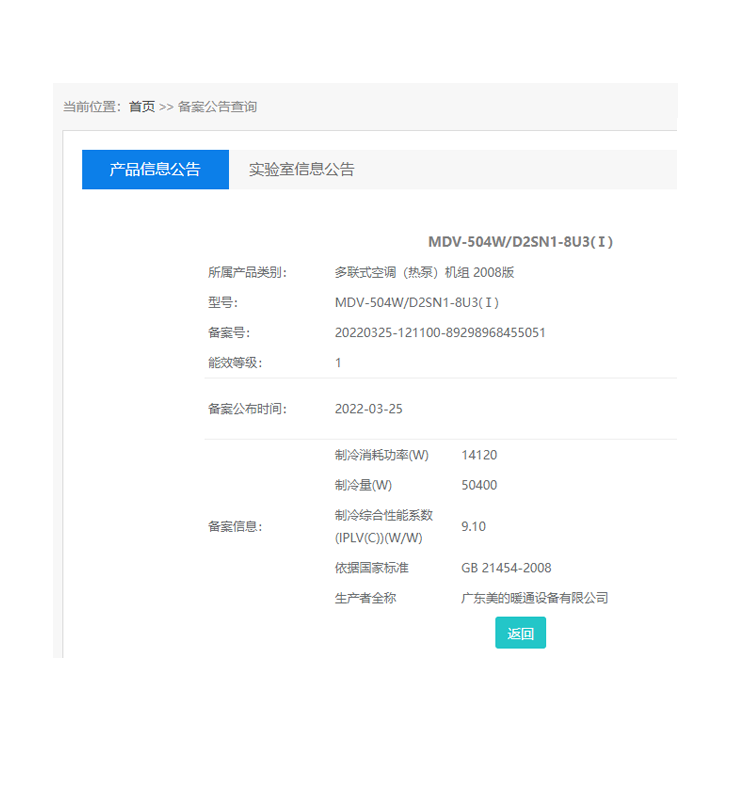The image size is (750, 800).
Task: Click the 备案公布时间 label
Action: tap(247, 409)
